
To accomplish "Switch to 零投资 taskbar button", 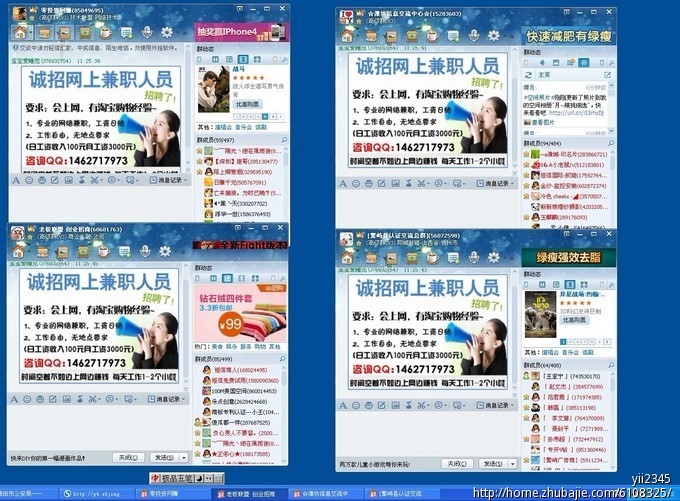I will tap(173, 494).
